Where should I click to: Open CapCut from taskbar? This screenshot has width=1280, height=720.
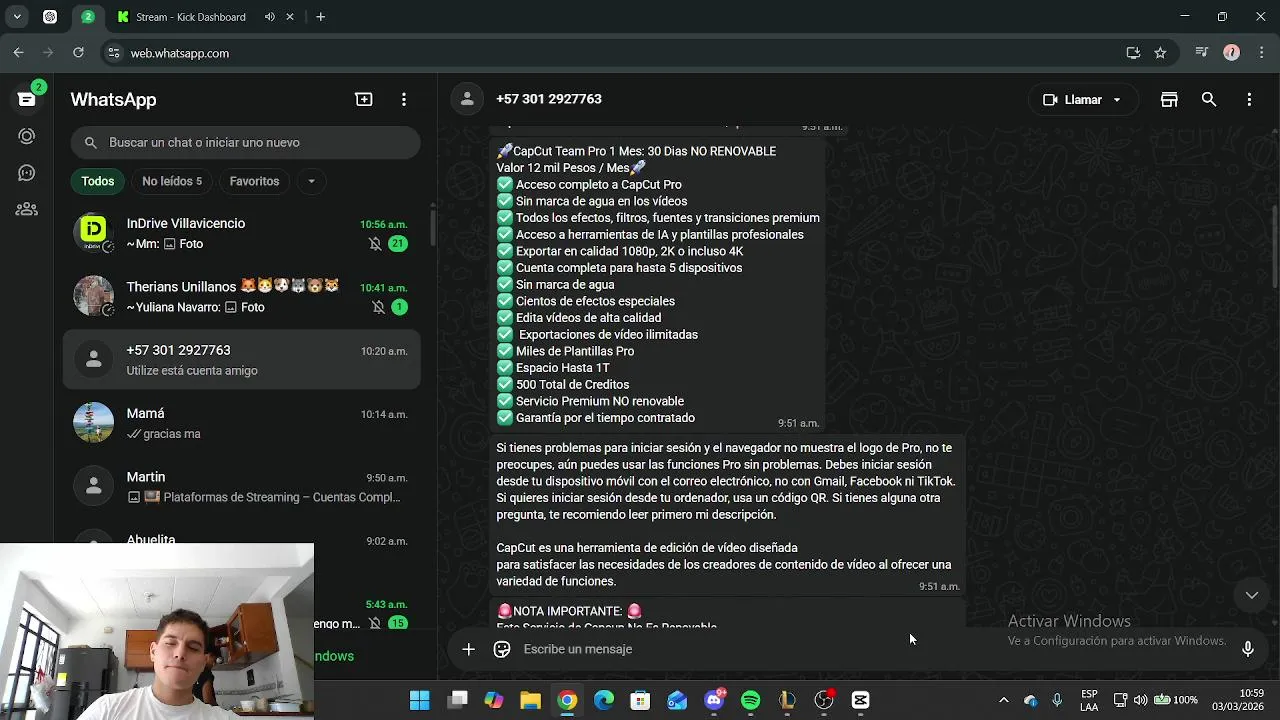(x=860, y=700)
